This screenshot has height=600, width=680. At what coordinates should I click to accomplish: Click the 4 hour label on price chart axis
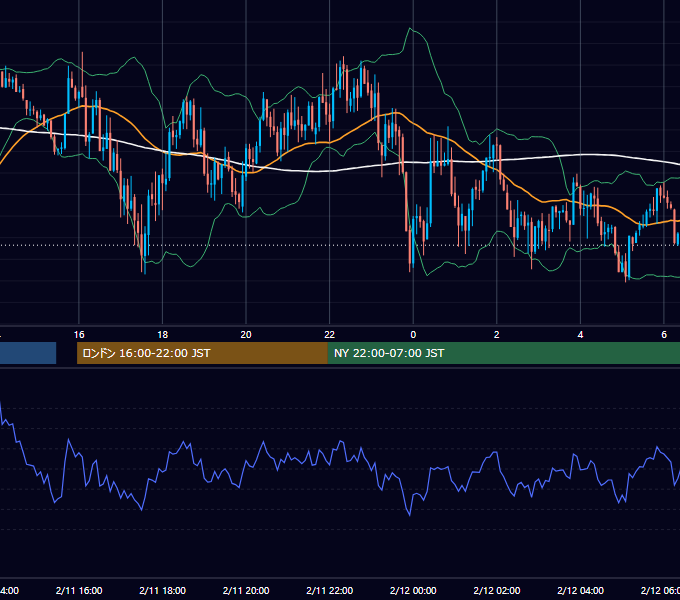tap(580, 335)
